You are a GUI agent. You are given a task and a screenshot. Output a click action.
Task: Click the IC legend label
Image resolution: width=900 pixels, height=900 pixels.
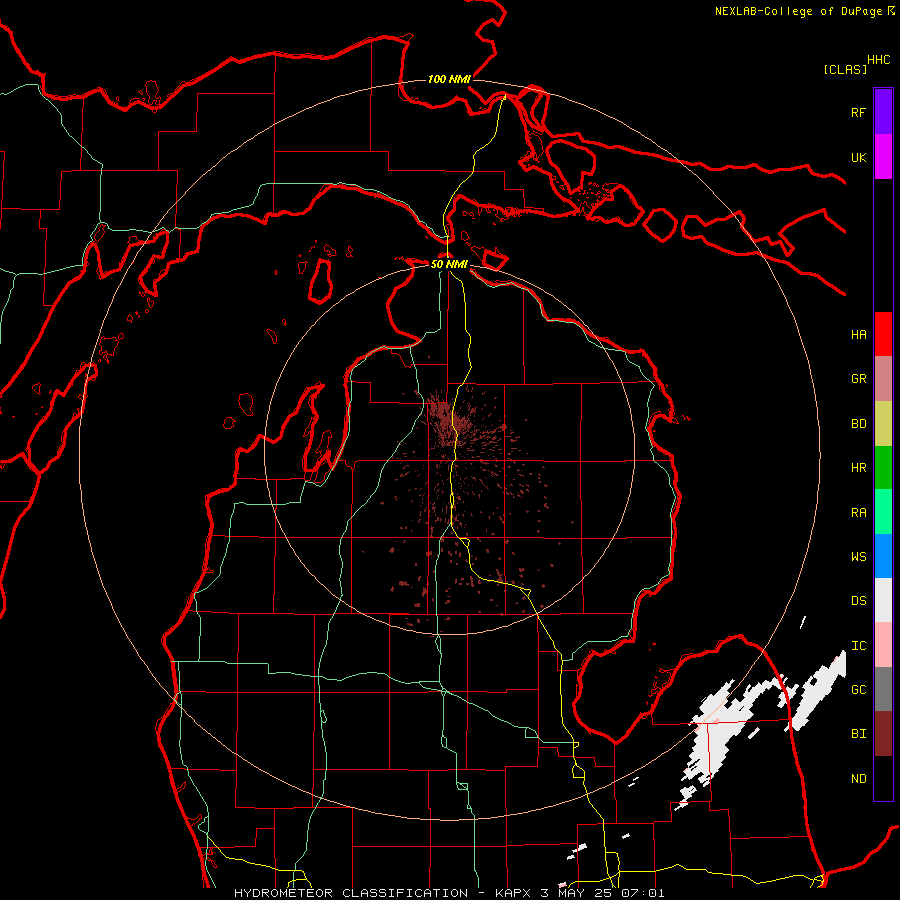click(858, 646)
